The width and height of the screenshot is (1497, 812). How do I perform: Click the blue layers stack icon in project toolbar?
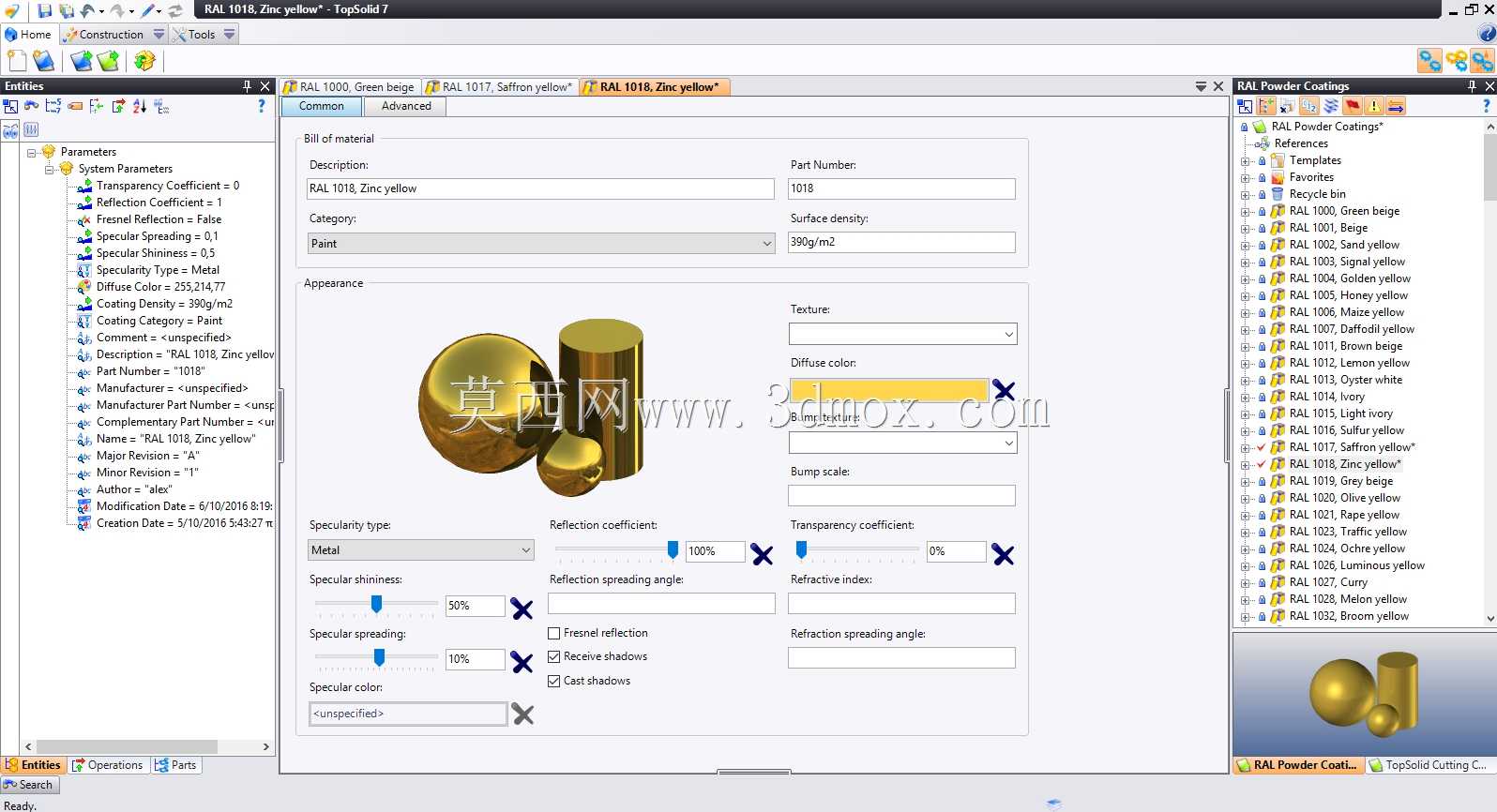[1331, 106]
